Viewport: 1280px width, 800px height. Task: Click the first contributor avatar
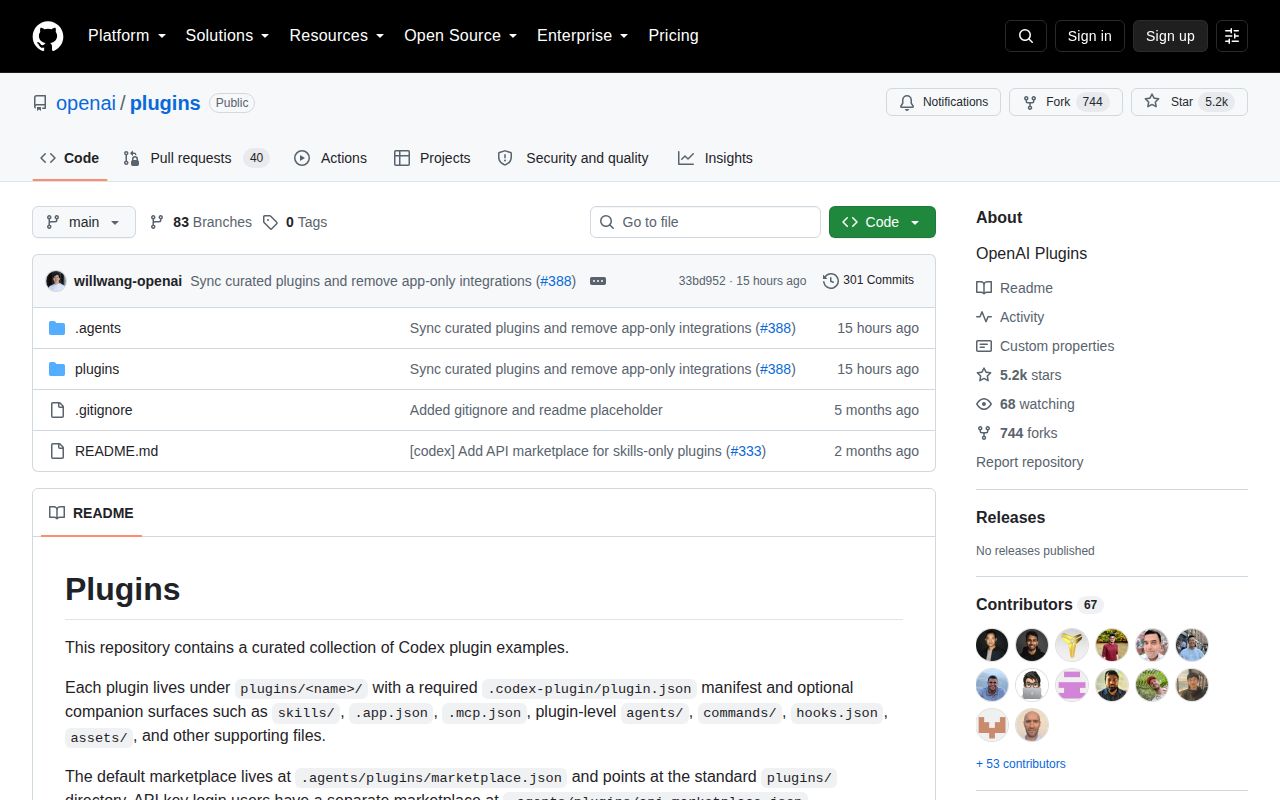click(992, 645)
